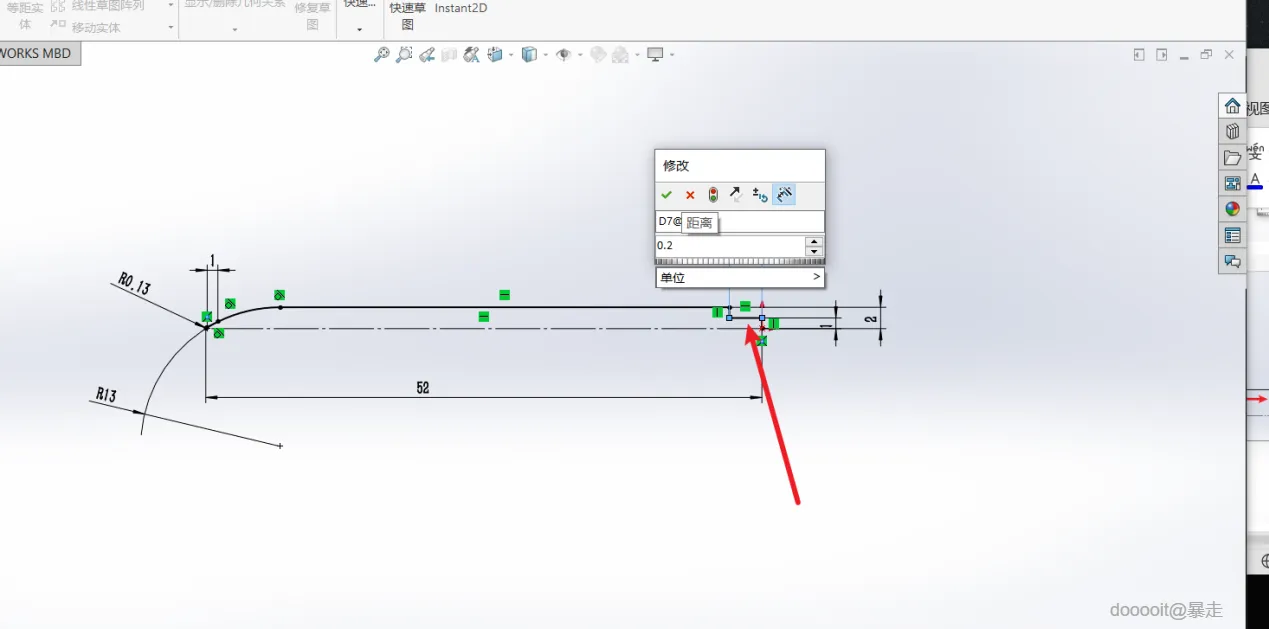Click the 0.2 dimension value field
1269x629 pixels.
point(730,246)
